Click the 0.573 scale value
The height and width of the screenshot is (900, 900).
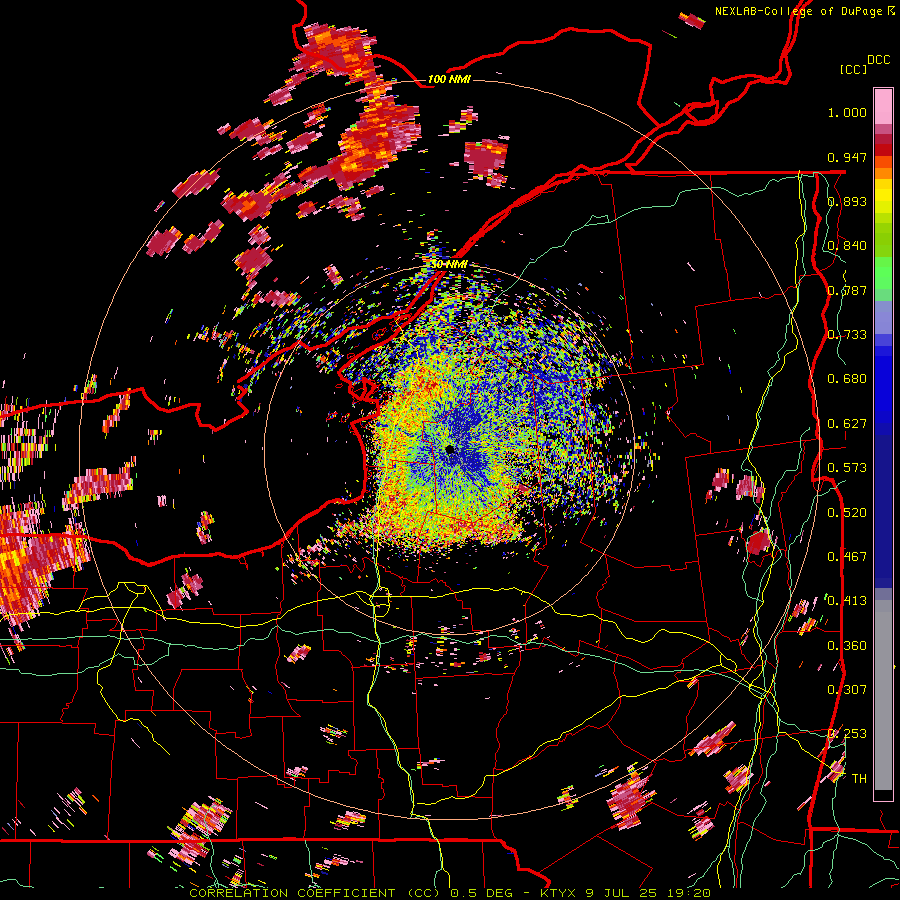[847, 467]
